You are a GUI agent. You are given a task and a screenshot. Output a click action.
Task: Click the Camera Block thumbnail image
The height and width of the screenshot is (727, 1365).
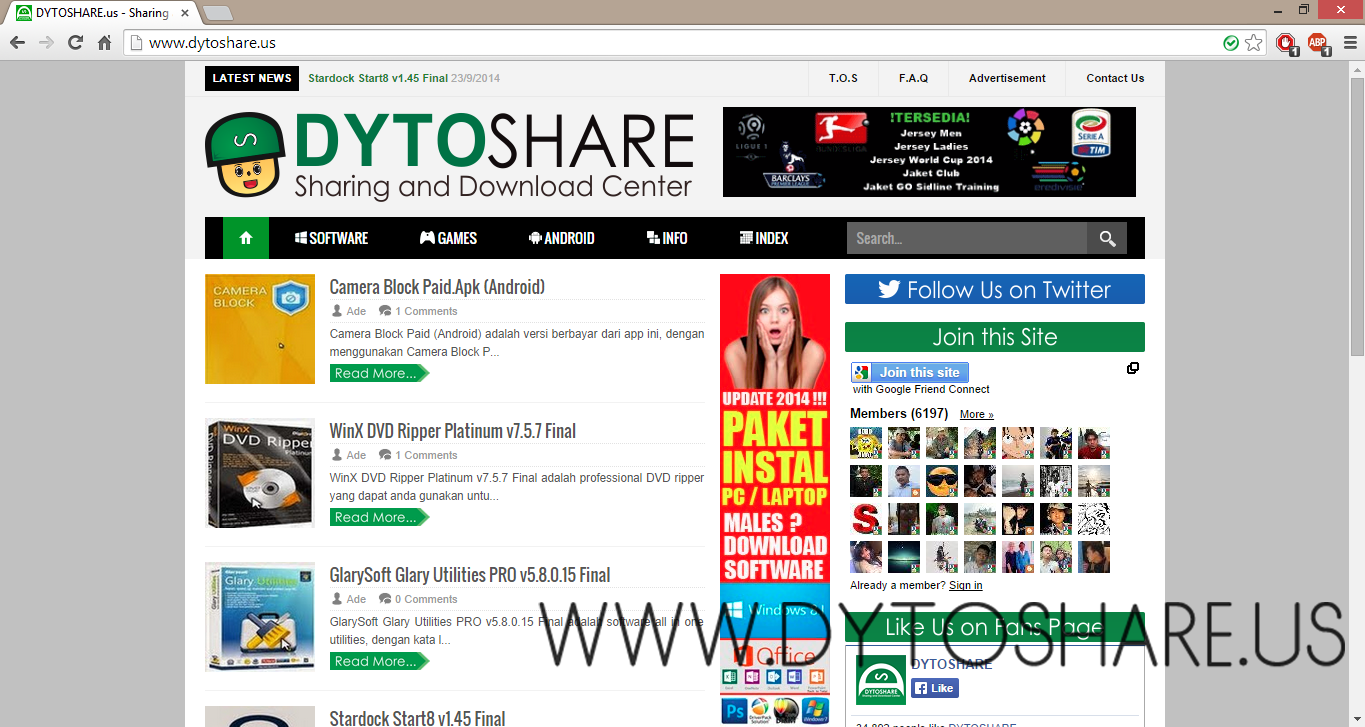pos(260,329)
